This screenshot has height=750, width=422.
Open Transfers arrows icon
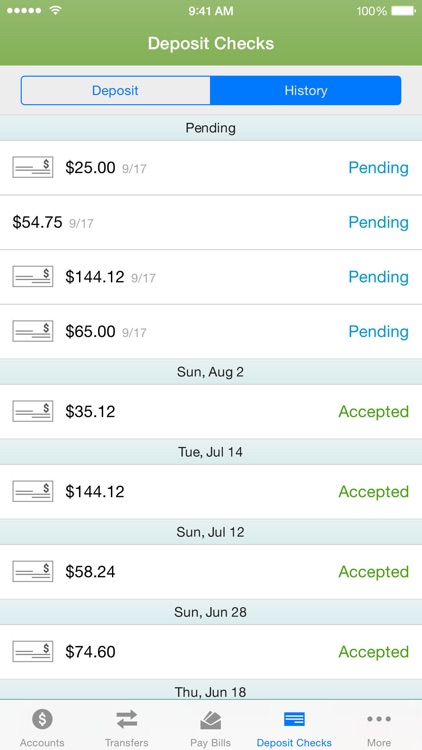(x=126, y=719)
